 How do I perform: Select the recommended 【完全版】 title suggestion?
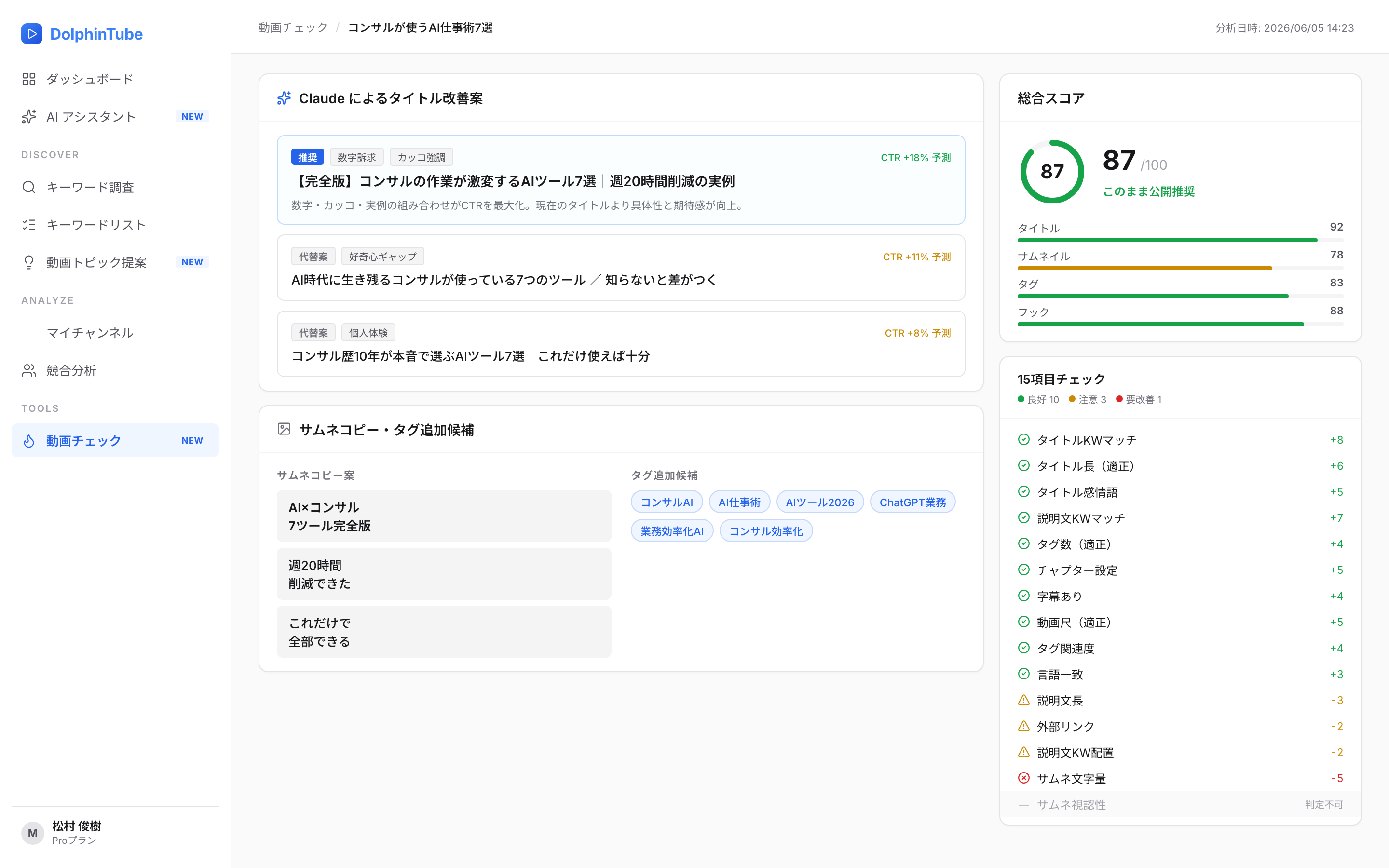pyautogui.click(x=621, y=180)
